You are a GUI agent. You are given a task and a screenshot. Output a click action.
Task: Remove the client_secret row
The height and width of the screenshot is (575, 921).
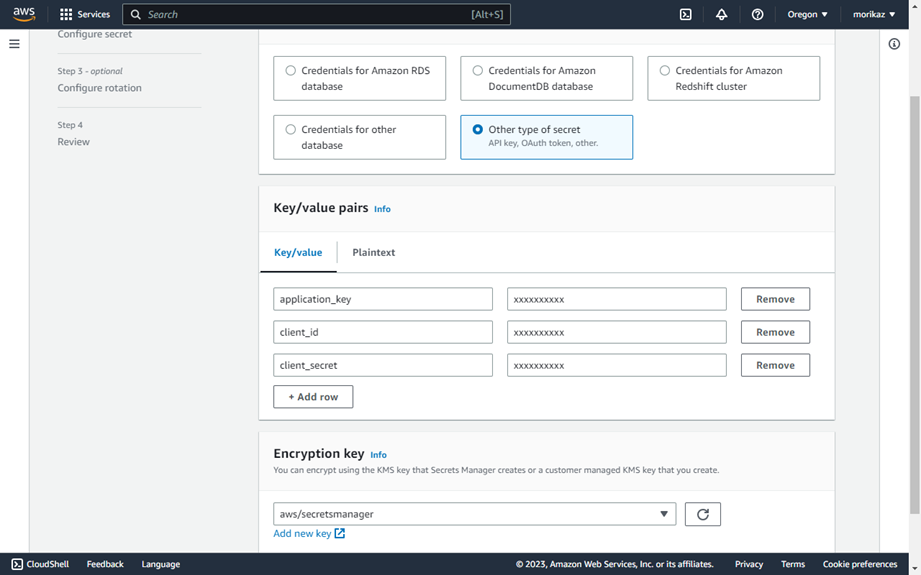pyautogui.click(x=775, y=365)
